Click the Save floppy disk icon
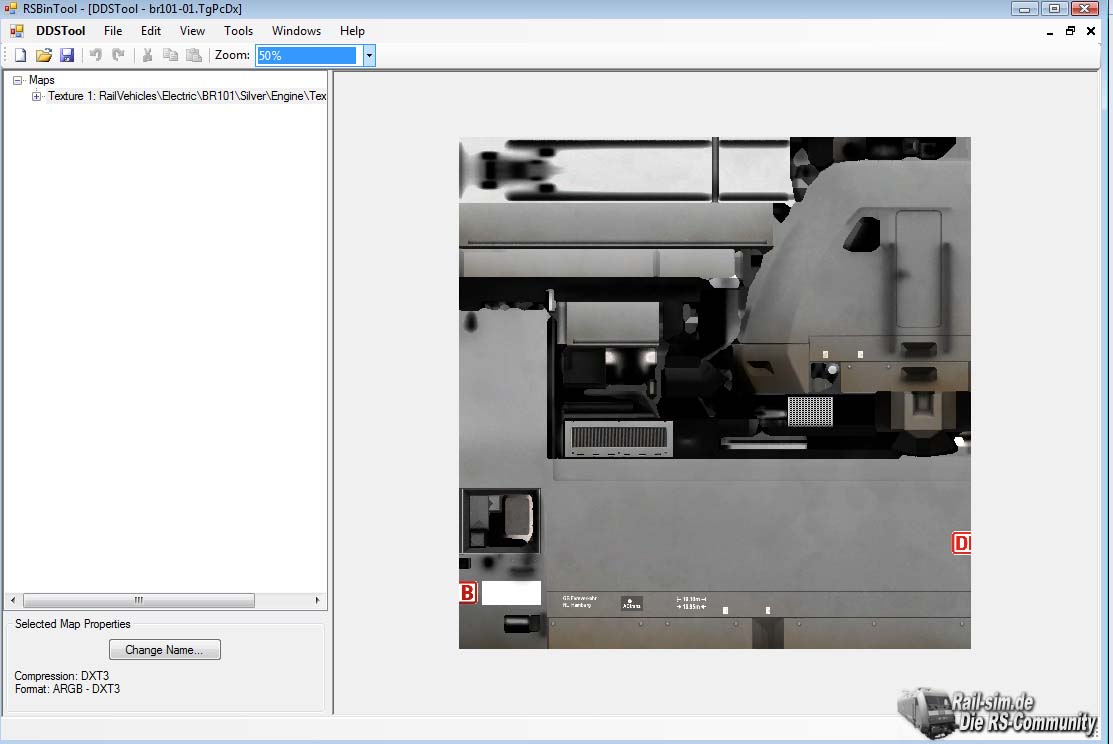The width and height of the screenshot is (1113, 744). tap(67, 56)
